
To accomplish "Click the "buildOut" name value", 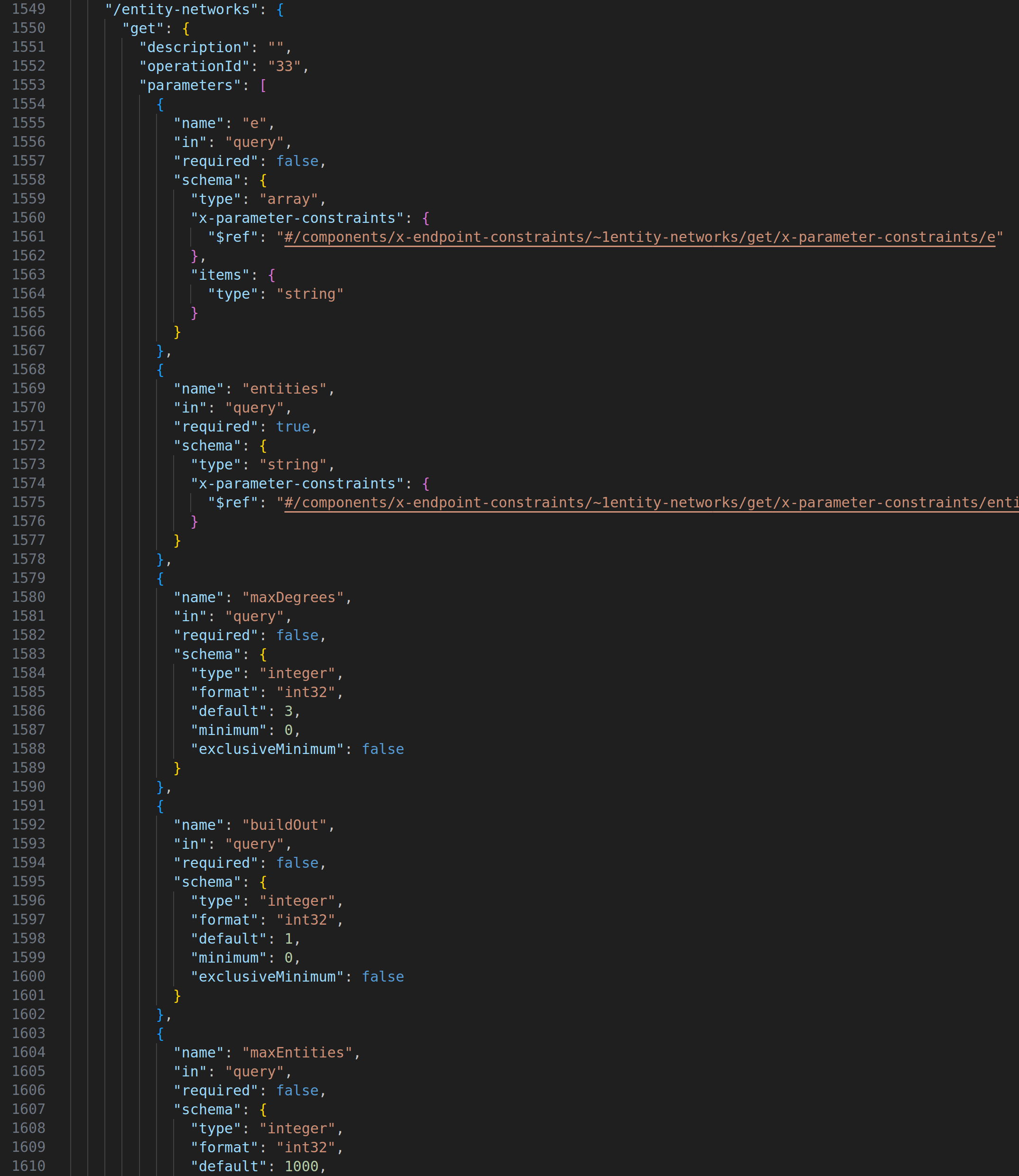I will pyautogui.click(x=284, y=825).
